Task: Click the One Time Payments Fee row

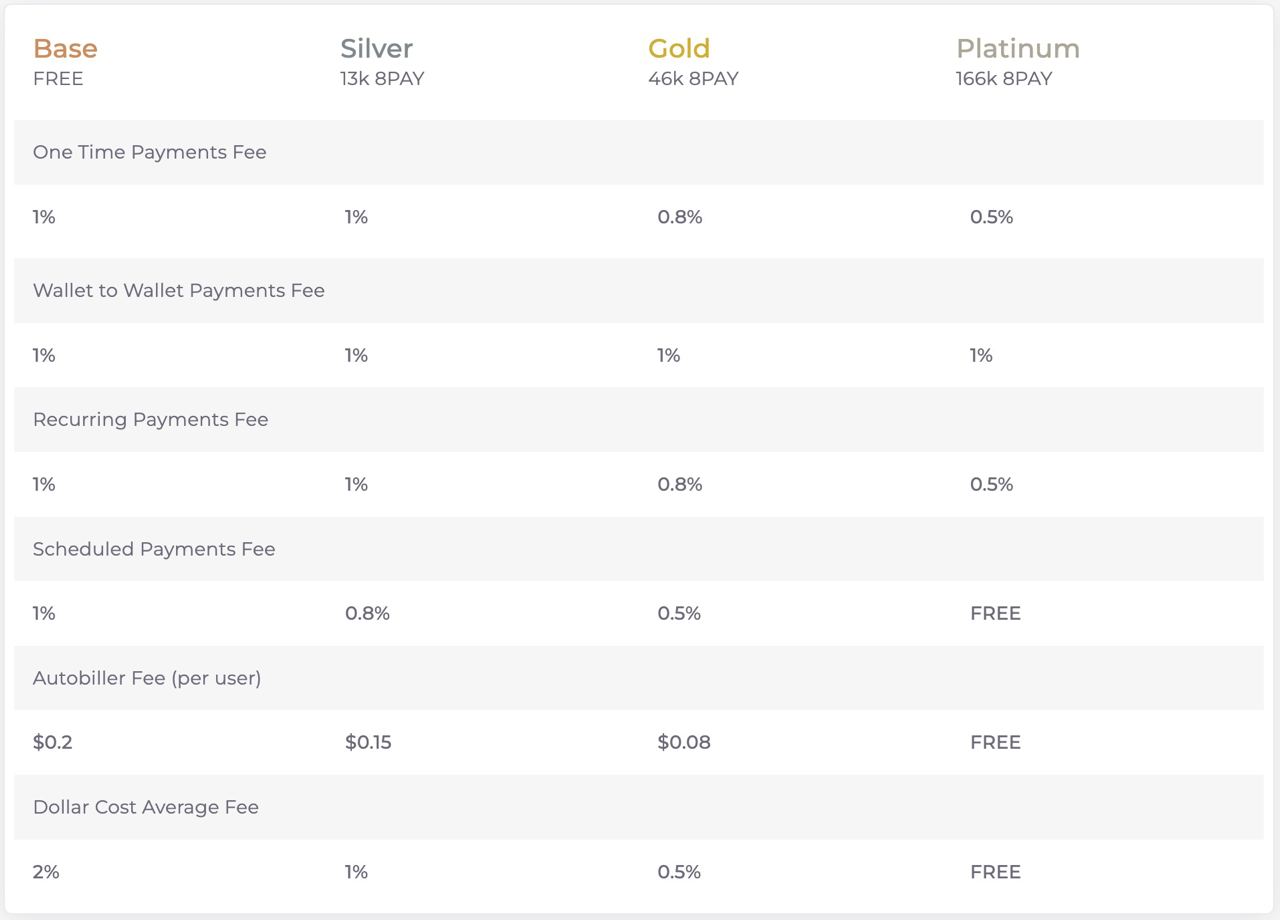Action: pyautogui.click(x=149, y=152)
